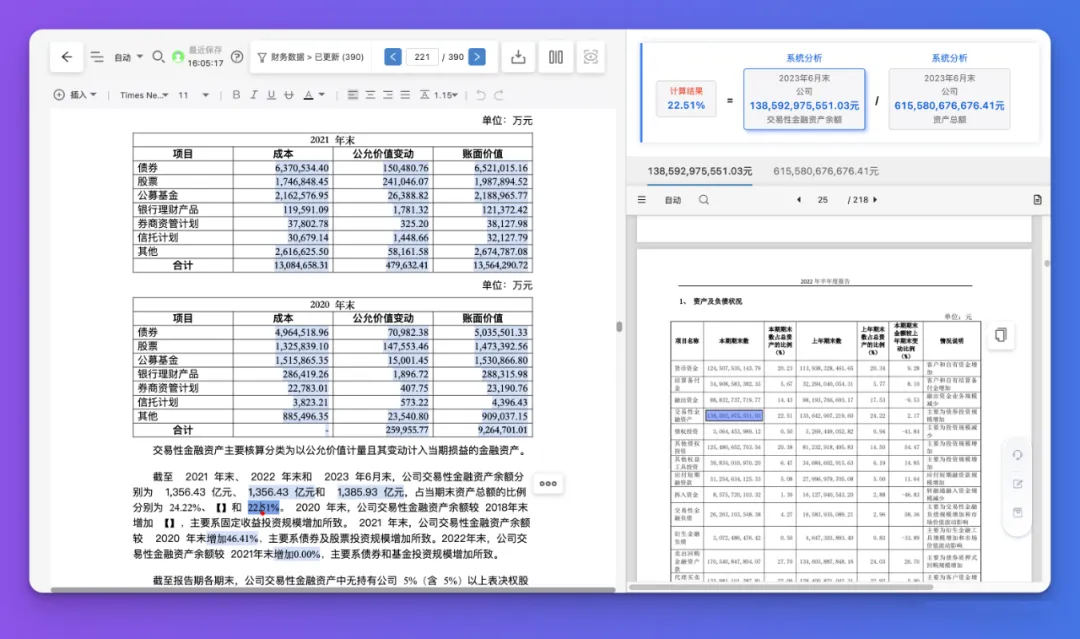
Task: Go to previous source page arrow
Action: [798, 200]
